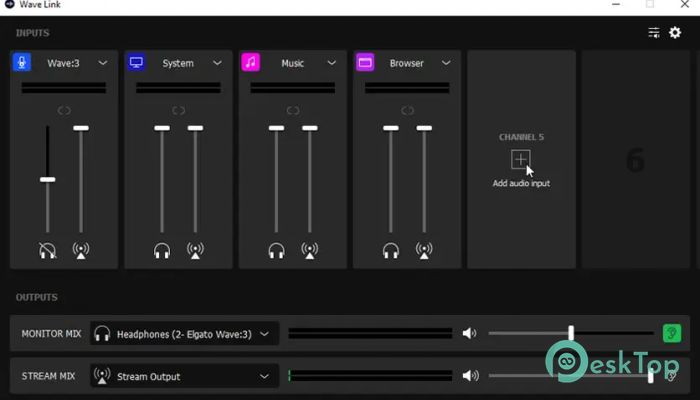Image resolution: width=700 pixels, height=400 pixels.
Task: Click the Wave:3 monitor volume fader handle
Action: click(47, 179)
